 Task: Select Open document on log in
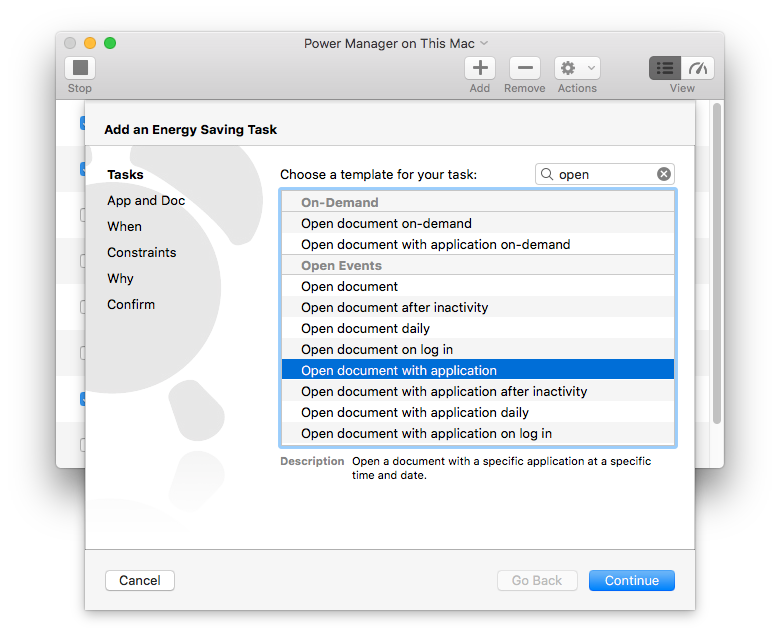[478, 349]
